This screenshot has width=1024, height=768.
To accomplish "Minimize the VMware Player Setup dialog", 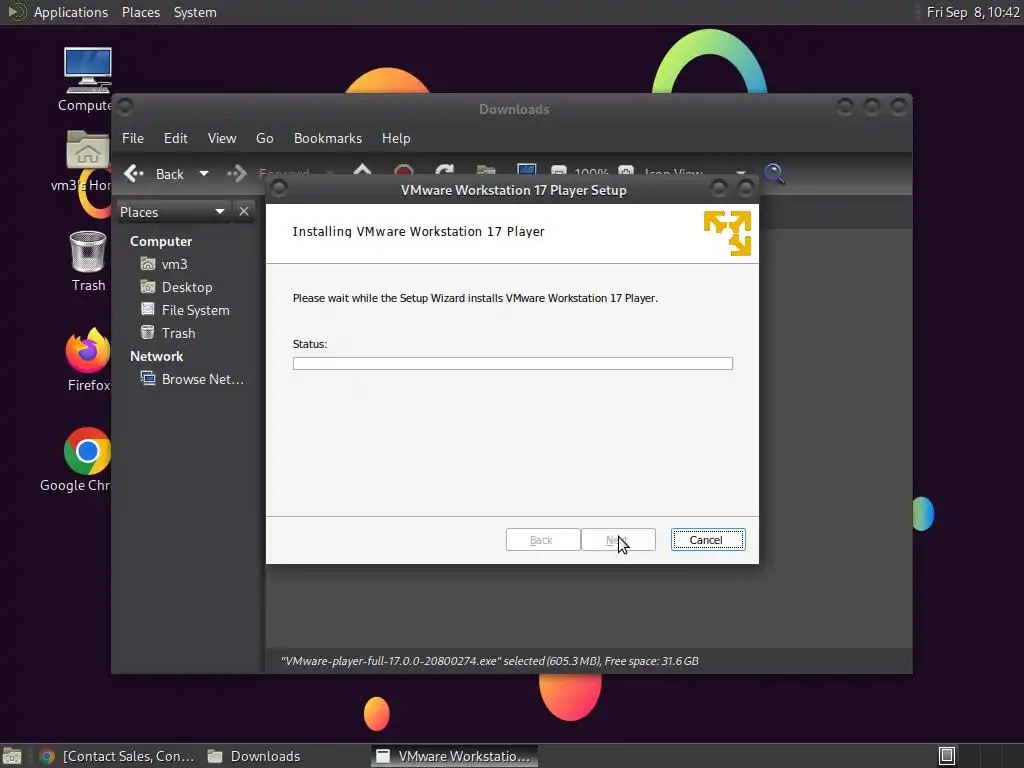I will (719, 189).
